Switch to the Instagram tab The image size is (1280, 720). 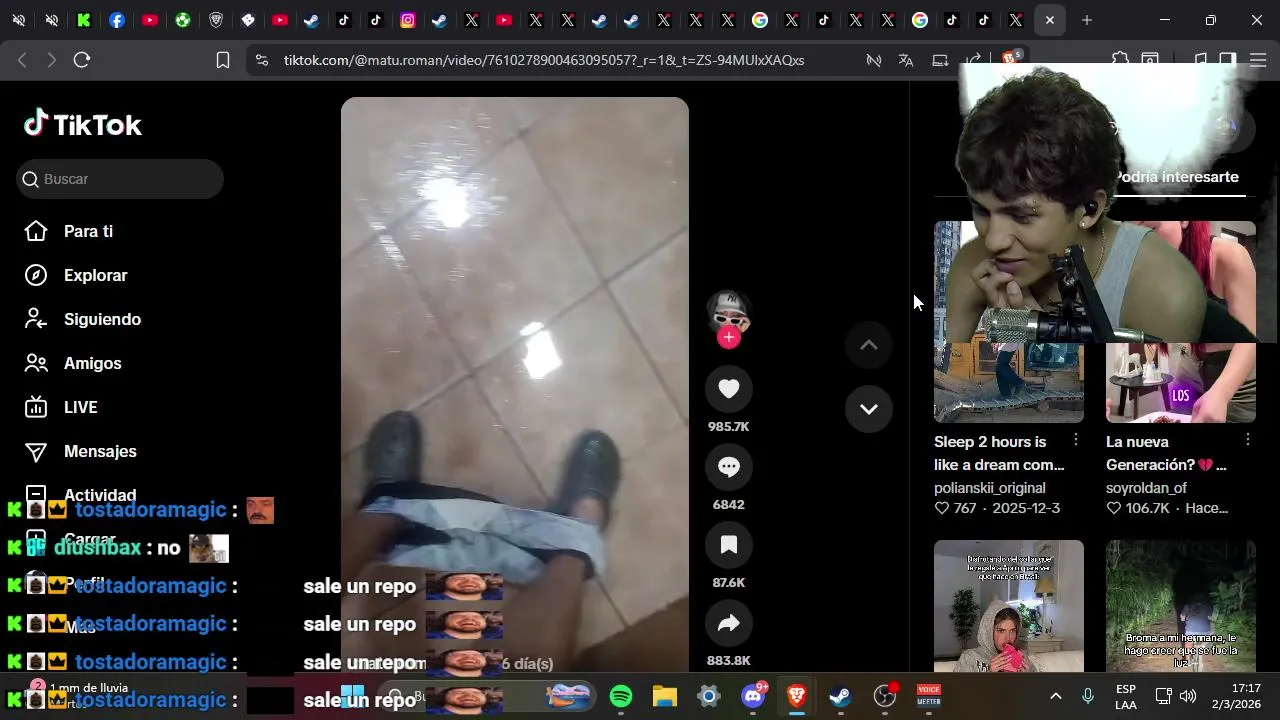pos(408,20)
